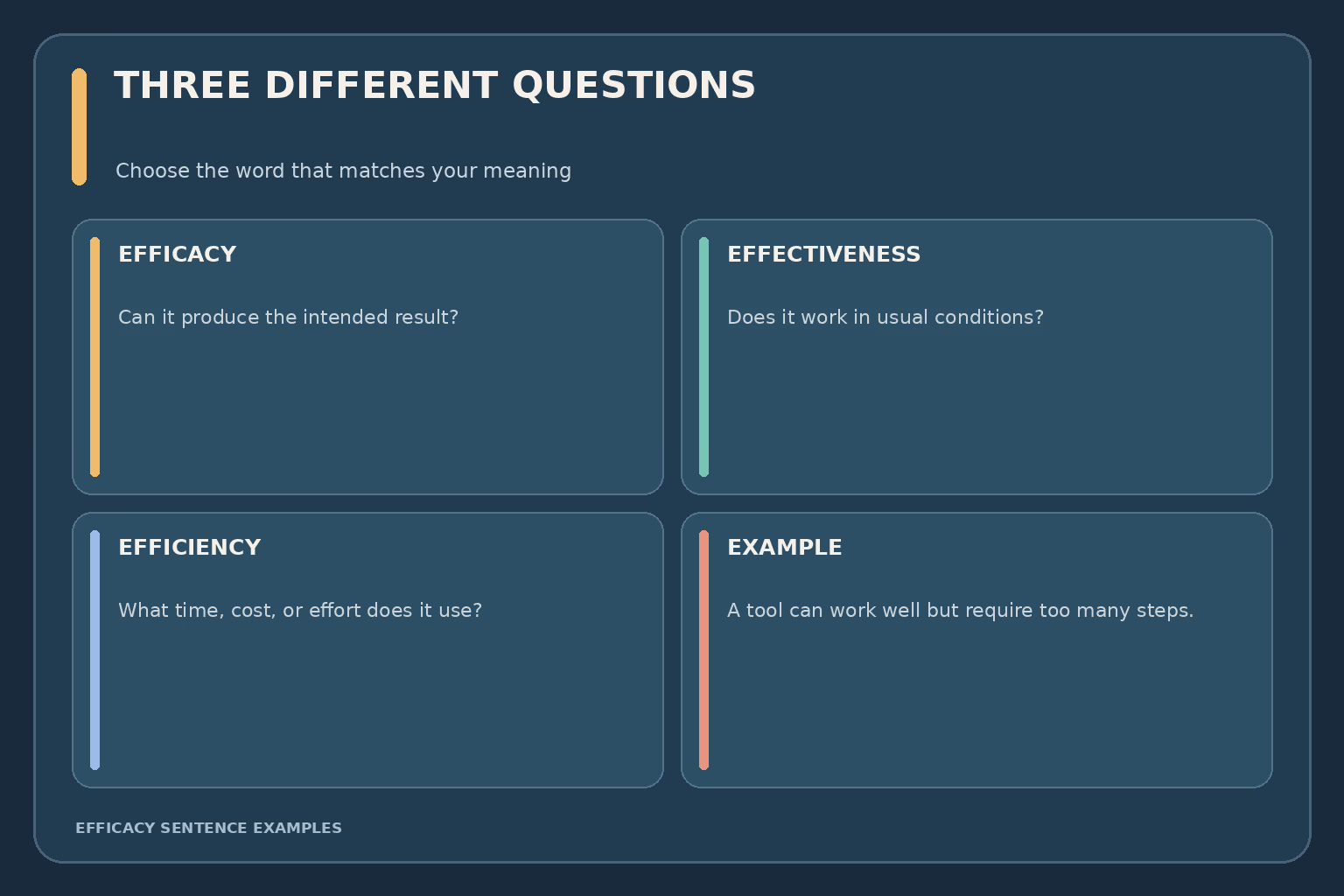Click empty area of the EFFICACY card

pos(376,411)
